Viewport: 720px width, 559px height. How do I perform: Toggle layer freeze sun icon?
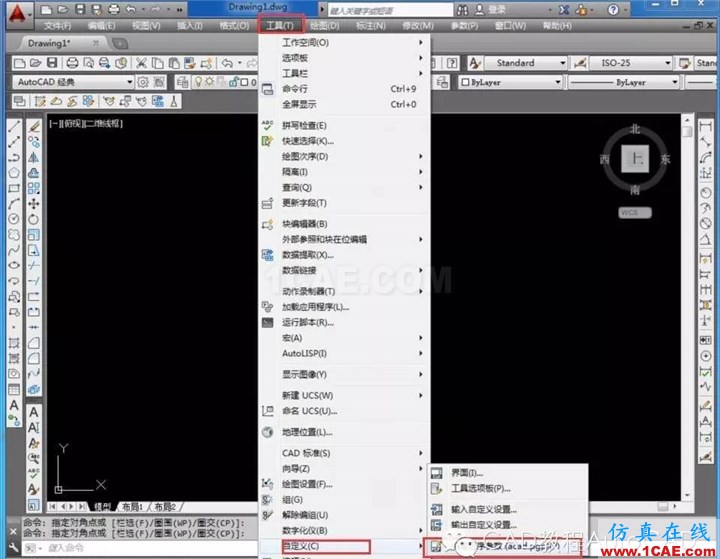click(209, 82)
